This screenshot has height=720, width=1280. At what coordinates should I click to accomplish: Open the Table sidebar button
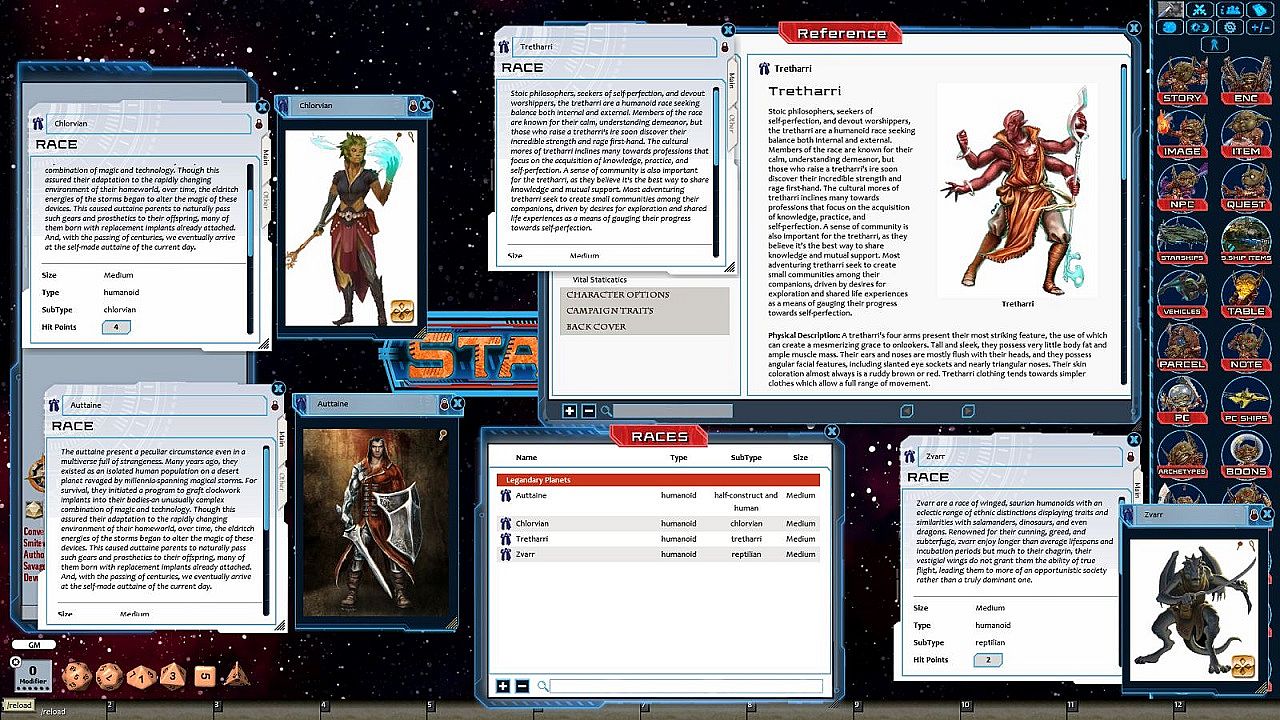[1246, 293]
